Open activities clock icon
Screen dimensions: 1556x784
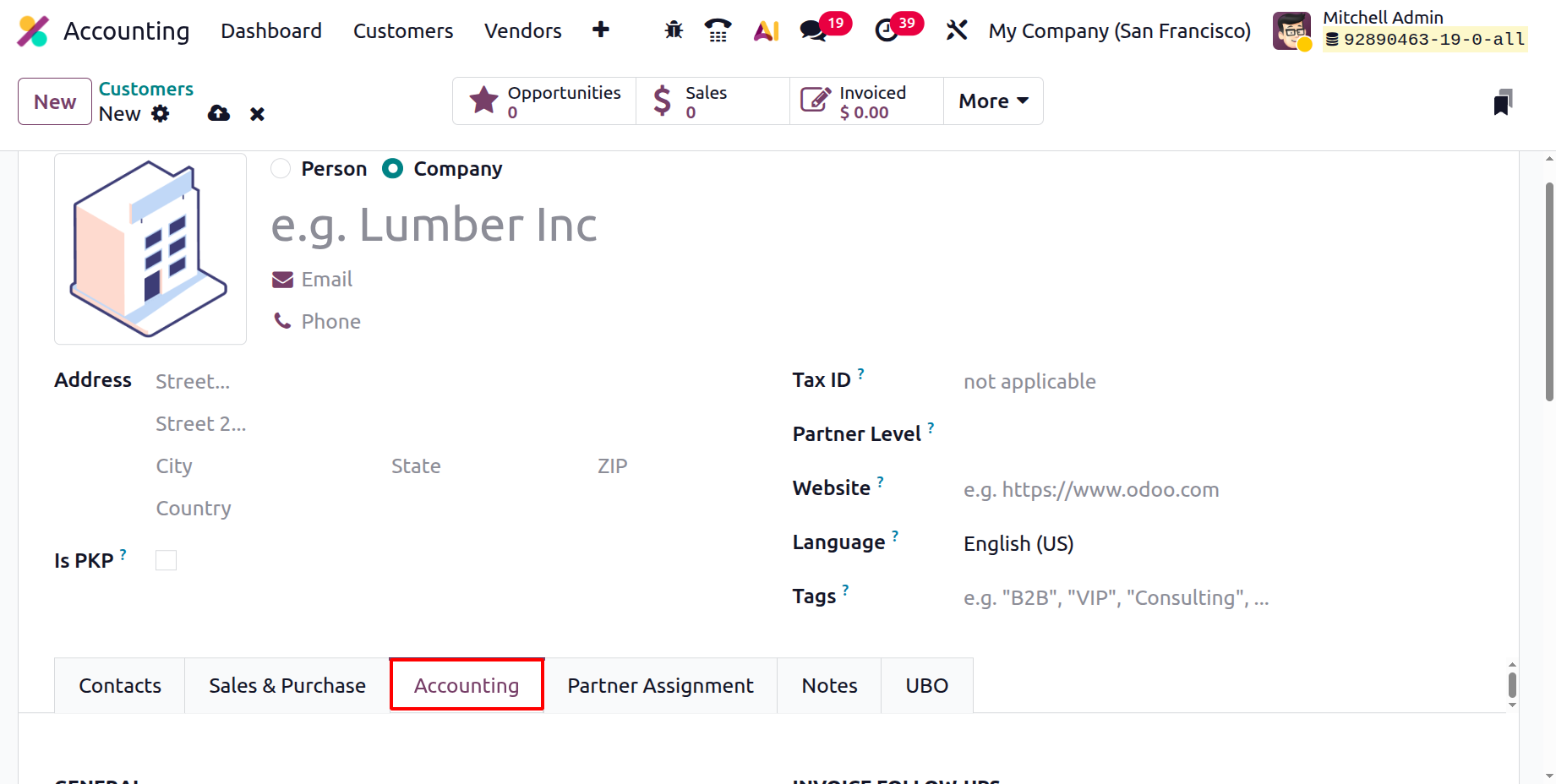(886, 30)
